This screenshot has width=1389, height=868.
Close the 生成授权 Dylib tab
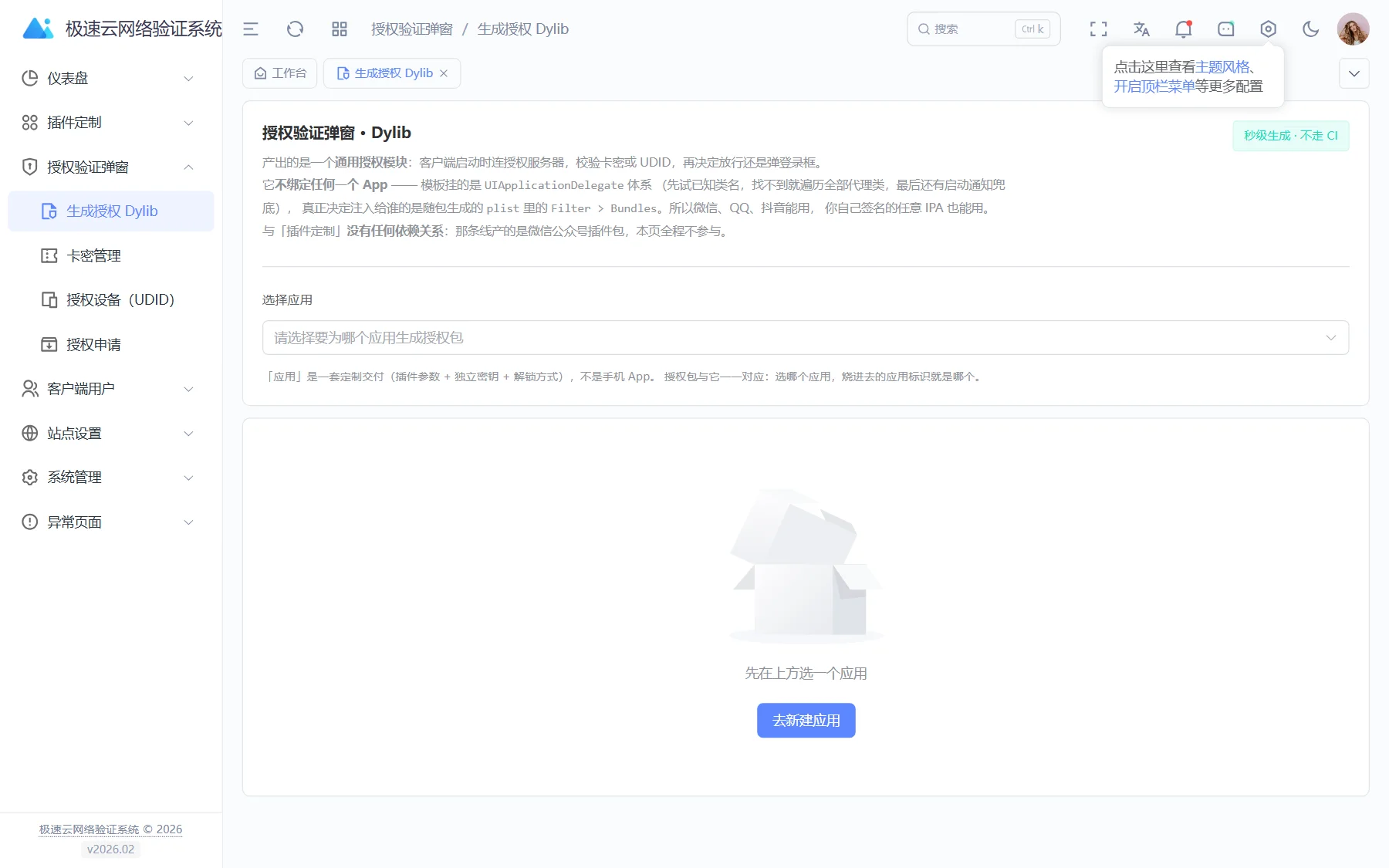point(444,73)
